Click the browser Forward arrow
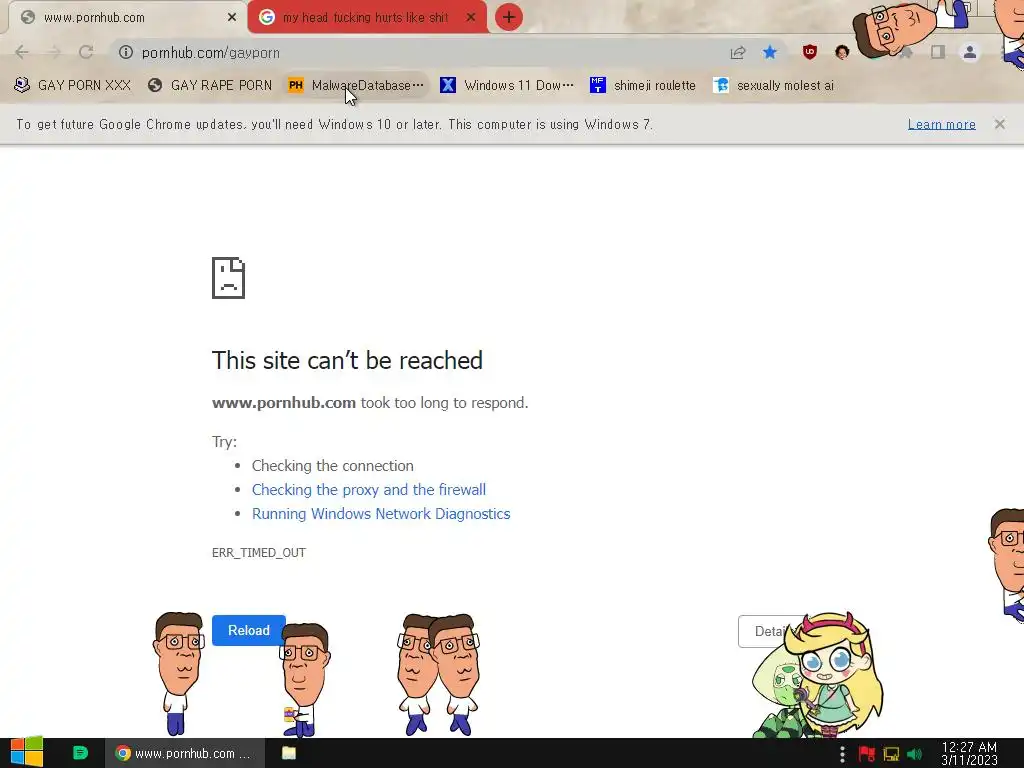1024x768 pixels. 54,52
